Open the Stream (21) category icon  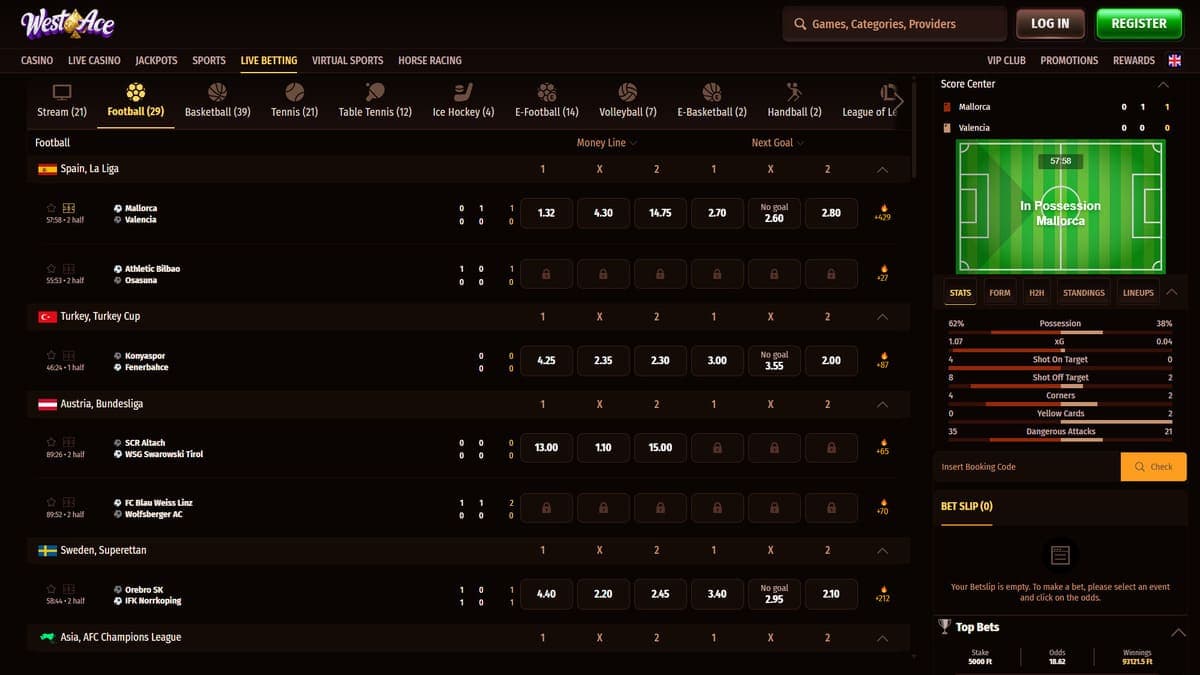point(62,93)
